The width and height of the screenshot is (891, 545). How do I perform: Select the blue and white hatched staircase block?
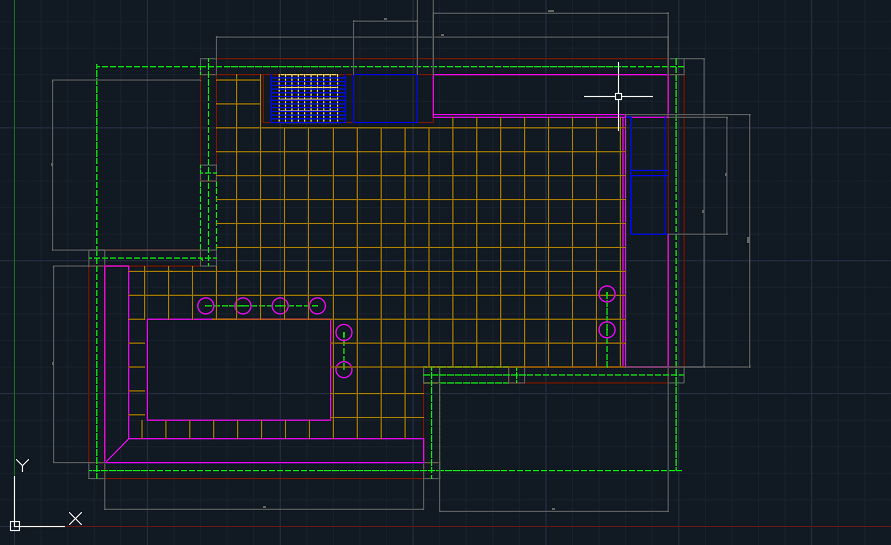[308, 98]
